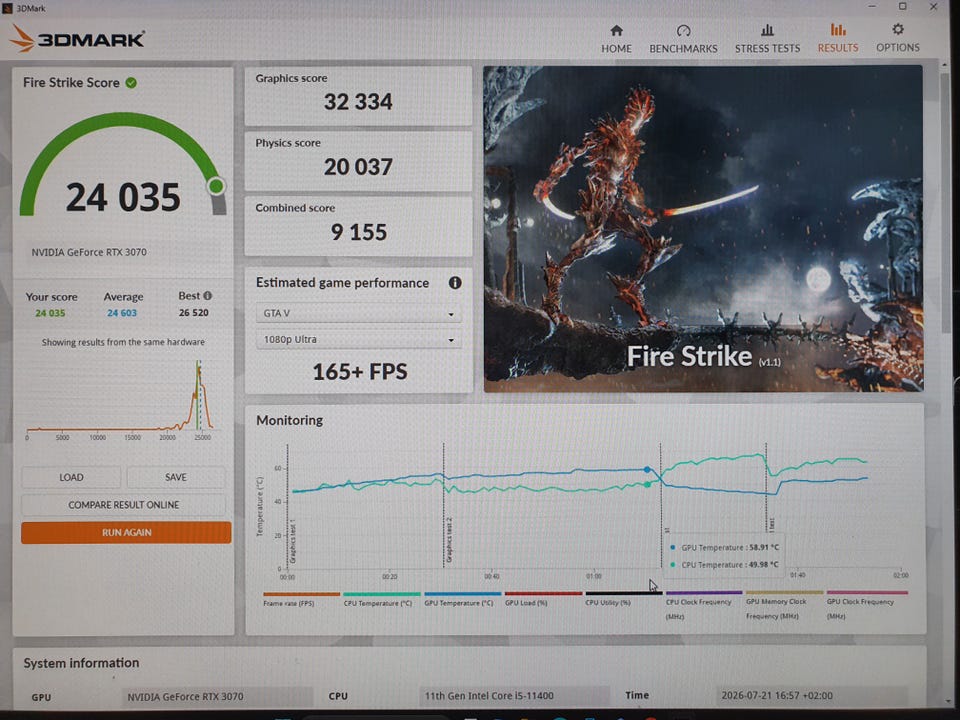Toggle the Frame rate (FPS) legend
960x720 pixels.
click(x=301, y=599)
